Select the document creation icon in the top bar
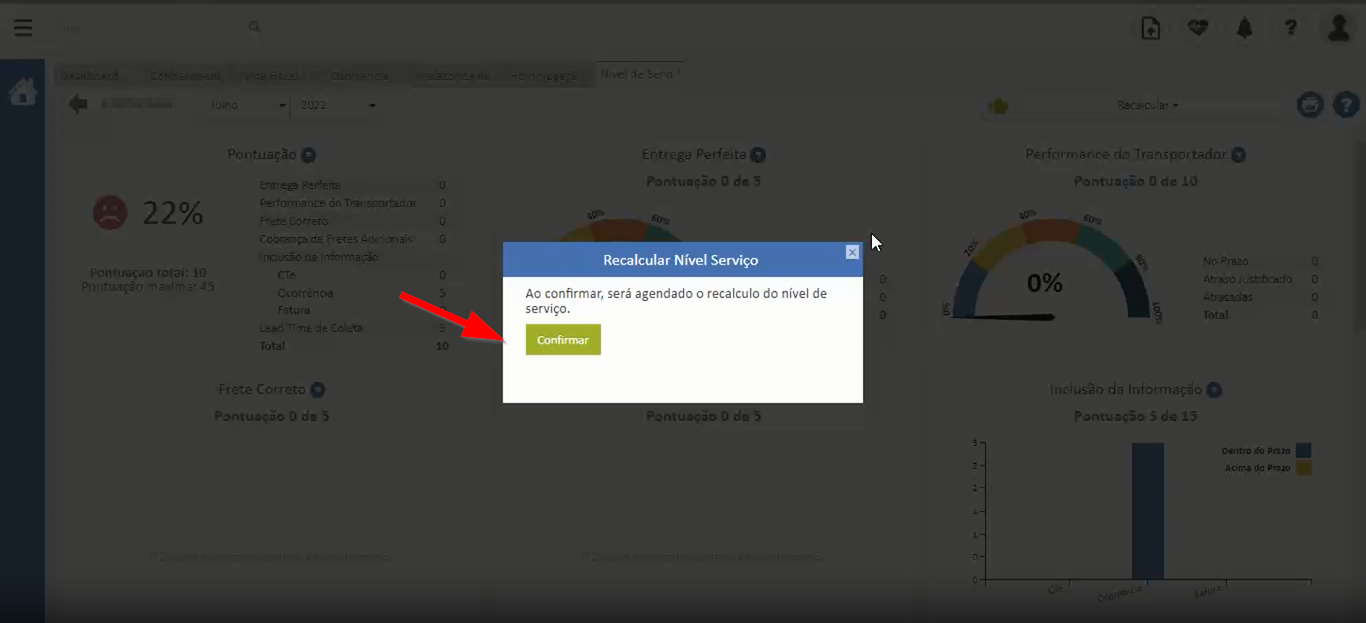The height and width of the screenshot is (623, 1366). (x=1151, y=27)
